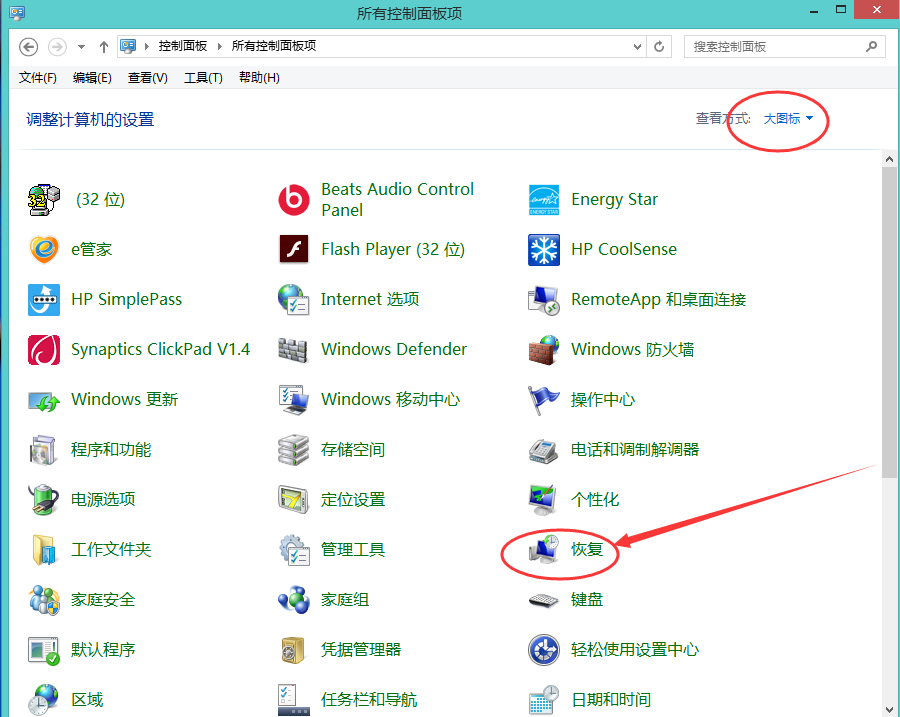Expand the address bar history dropdown
The image size is (900, 717).
click(637, 46)
